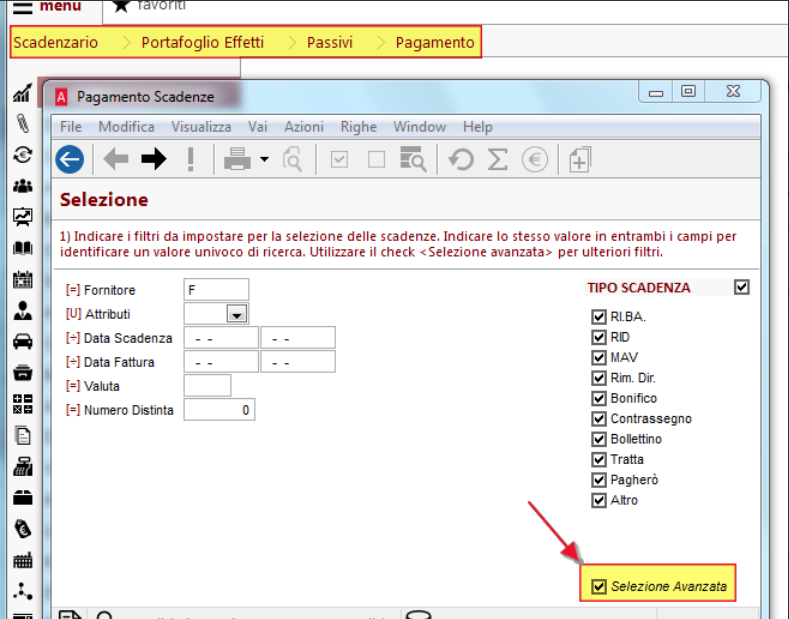This screenshot has width=789, height=619.
Task: Click the euro currency icon
Action: pyautogui.click(x=534, y=160)
